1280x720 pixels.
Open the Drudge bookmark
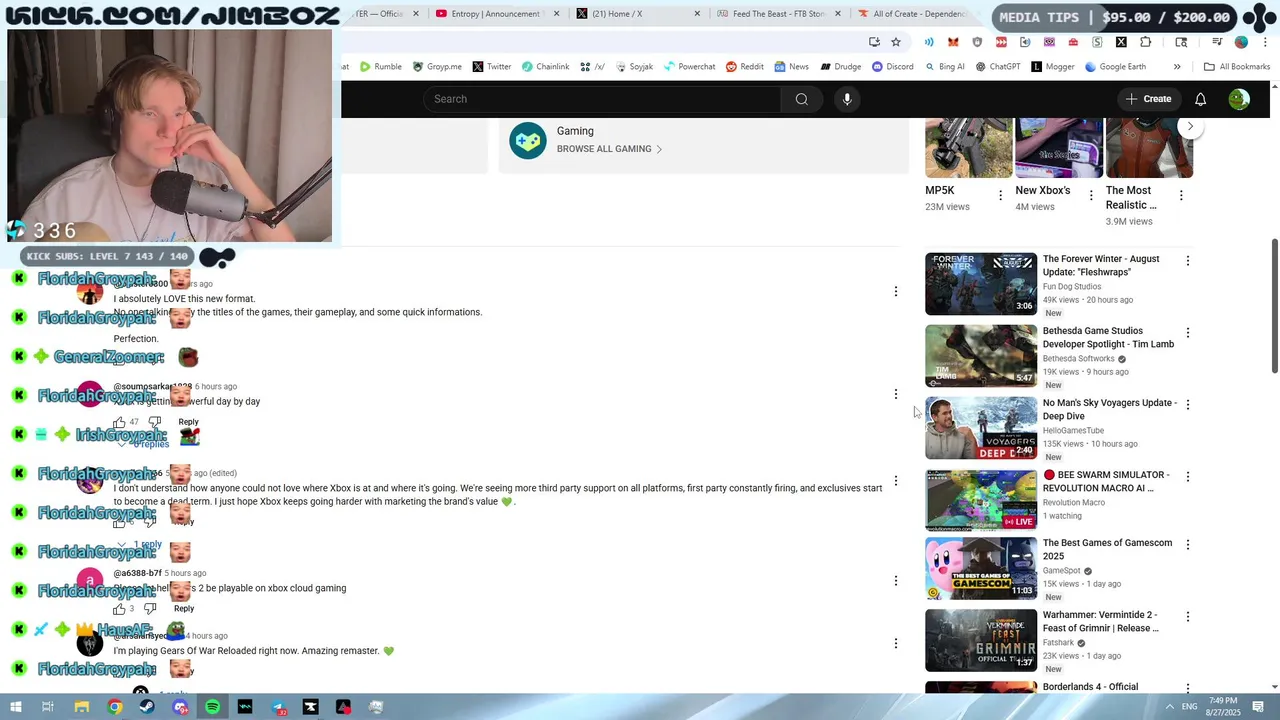[841, 67]
